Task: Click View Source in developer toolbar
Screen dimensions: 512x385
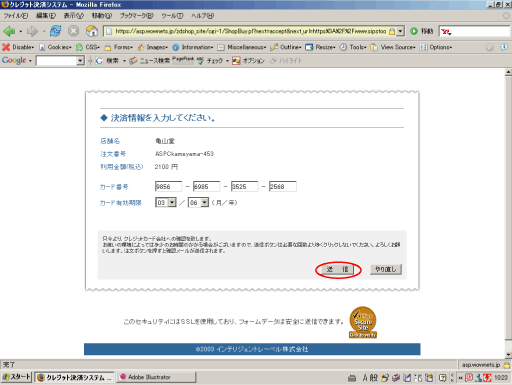Action: 393,47
